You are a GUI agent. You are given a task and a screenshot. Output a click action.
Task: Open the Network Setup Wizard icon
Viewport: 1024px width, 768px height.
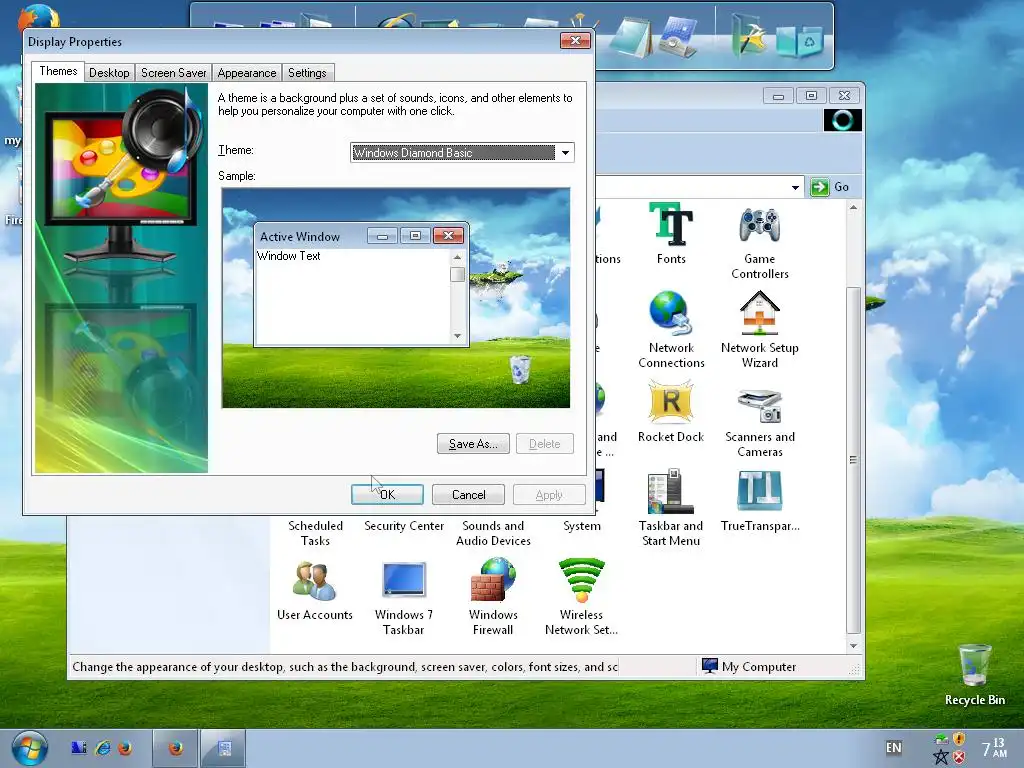click(760, 313)
